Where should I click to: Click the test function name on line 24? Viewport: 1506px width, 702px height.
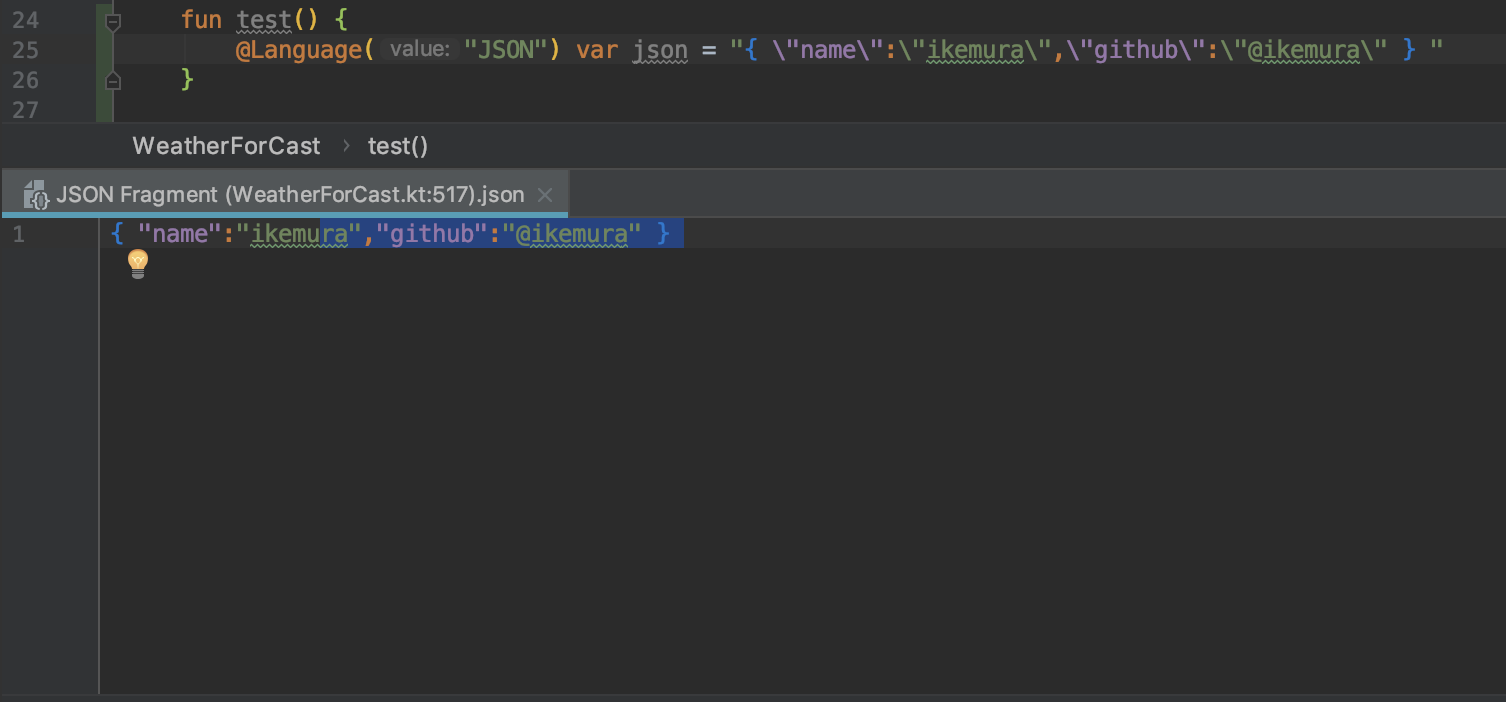point(264,19)
